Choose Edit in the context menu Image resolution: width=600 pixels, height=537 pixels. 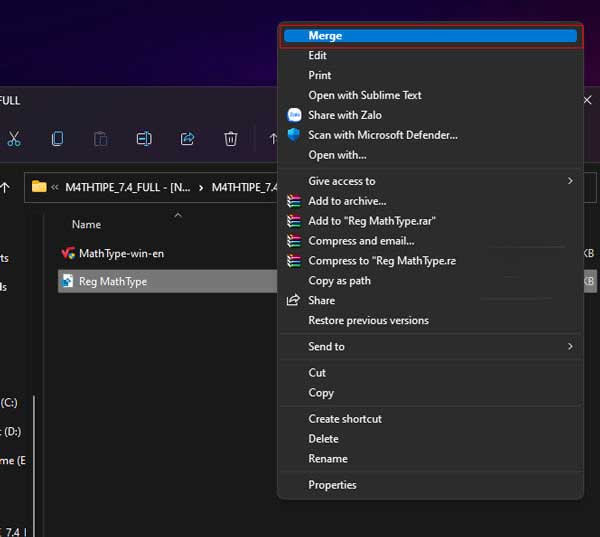point(430,55)
